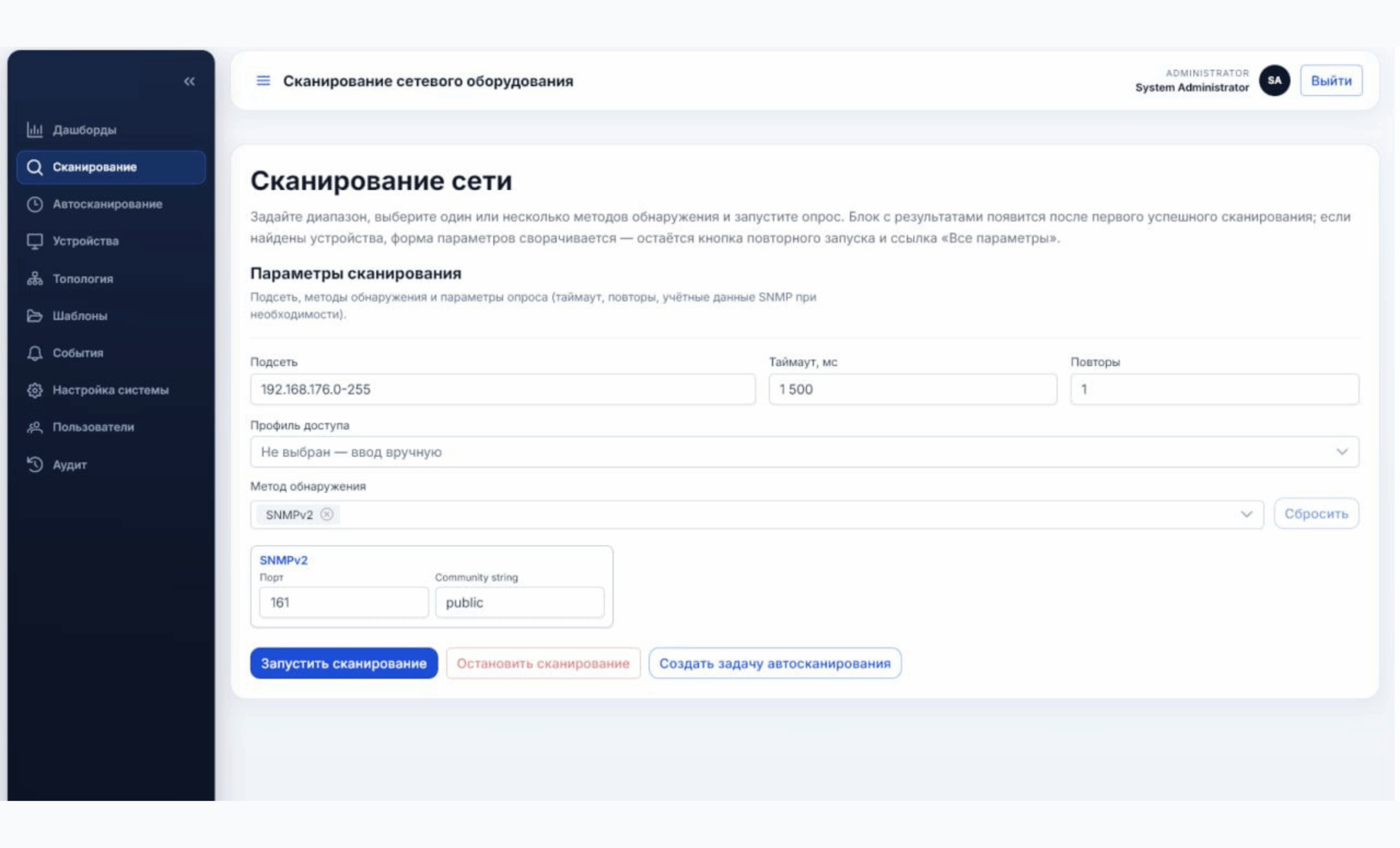Click the Сканирование сети heading
This screenshot has width=1400, height=848.
pyautogui.click(x=381, y=180)
